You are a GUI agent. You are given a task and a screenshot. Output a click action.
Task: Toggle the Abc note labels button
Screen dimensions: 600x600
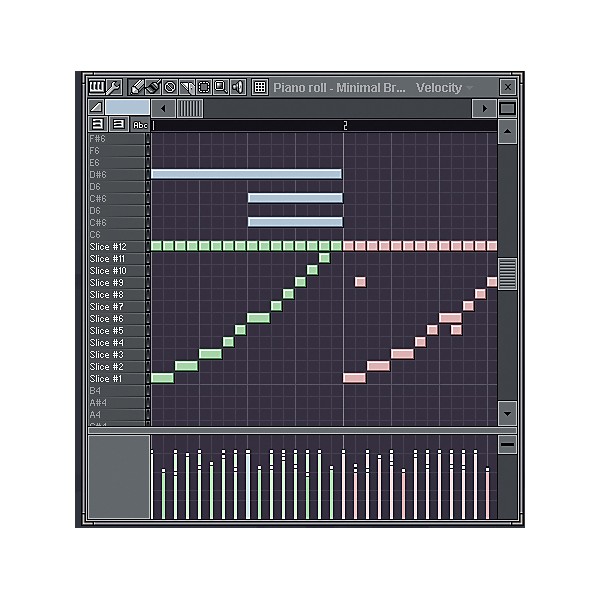140,125
